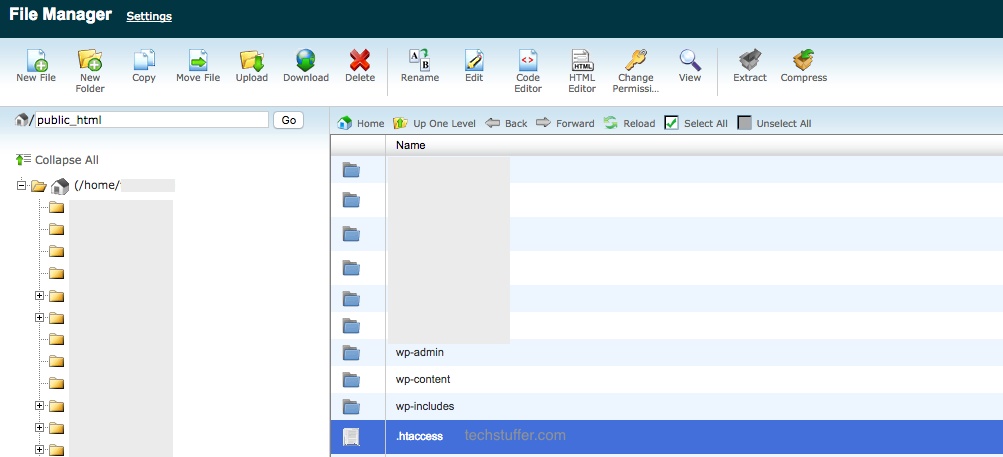Check the Select All checkbox
This screenshot has width=1003, height=457.
(671, 123)
